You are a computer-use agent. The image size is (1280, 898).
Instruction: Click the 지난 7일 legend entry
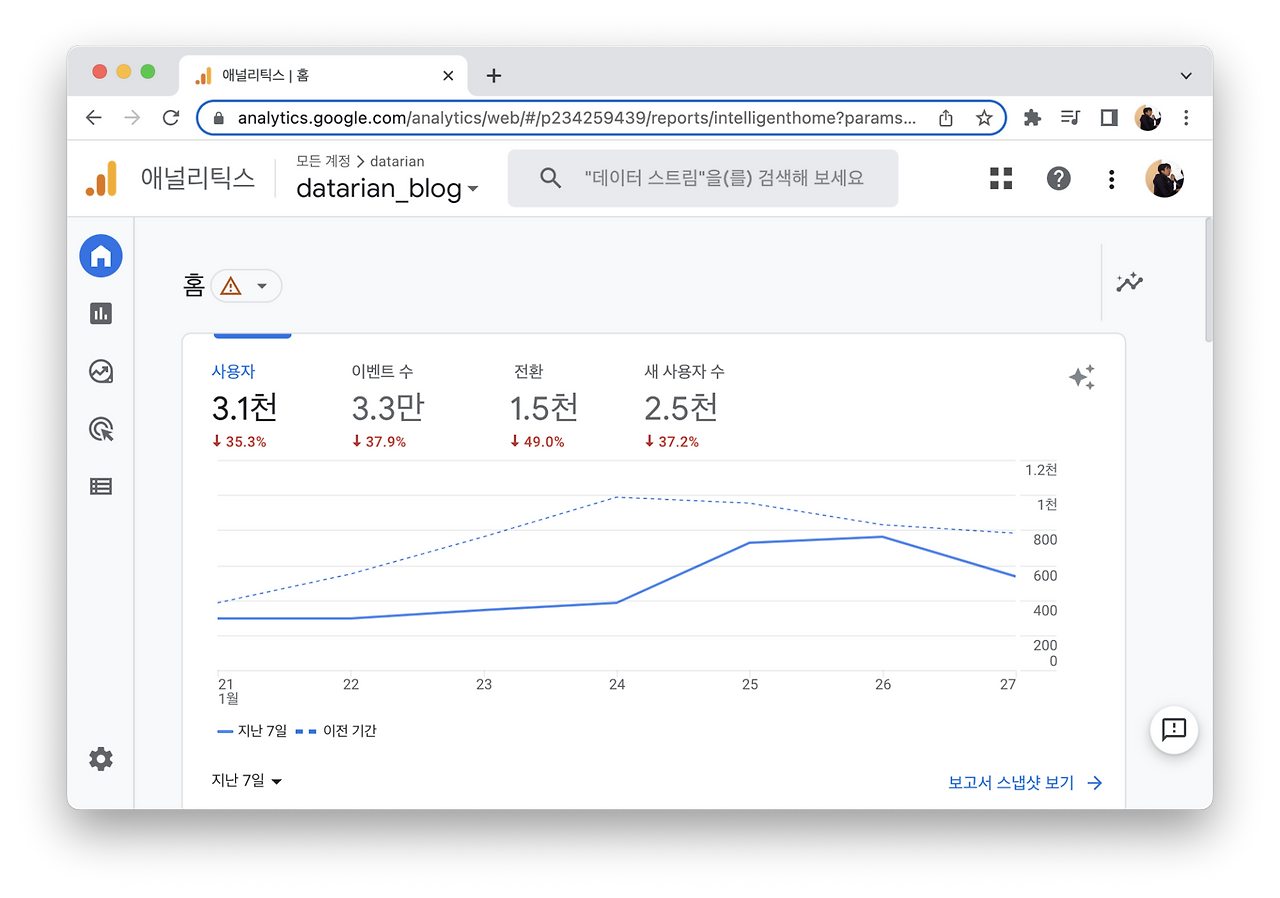[252, 731]
